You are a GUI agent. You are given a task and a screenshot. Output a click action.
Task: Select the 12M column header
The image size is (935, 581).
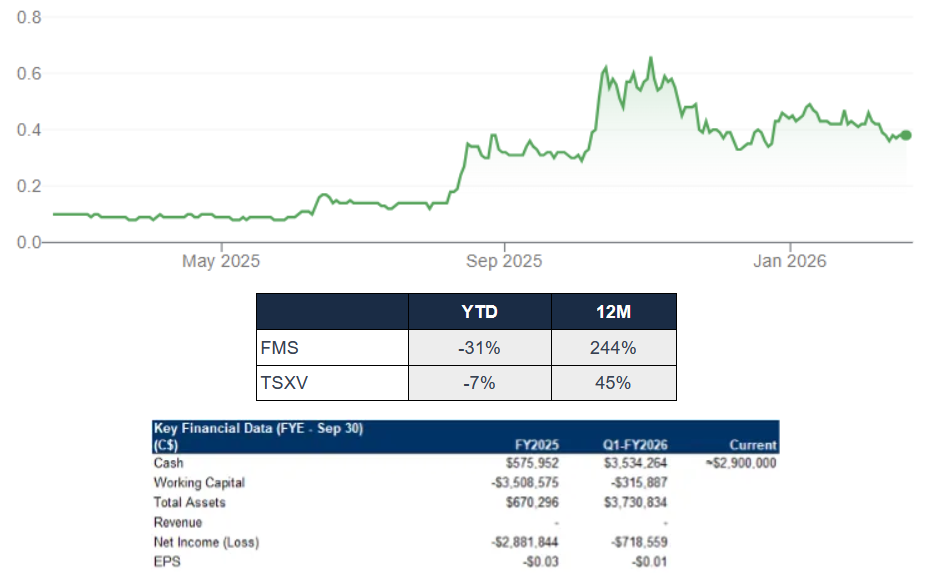[613, 312]
